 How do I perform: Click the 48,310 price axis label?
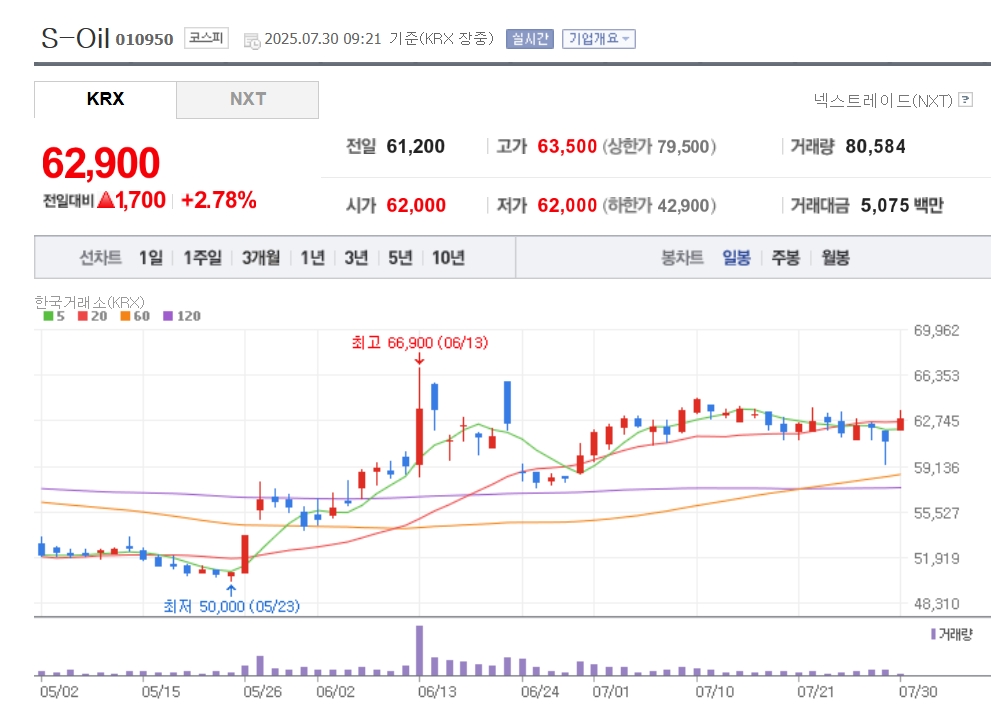click(x=937, y=604)
